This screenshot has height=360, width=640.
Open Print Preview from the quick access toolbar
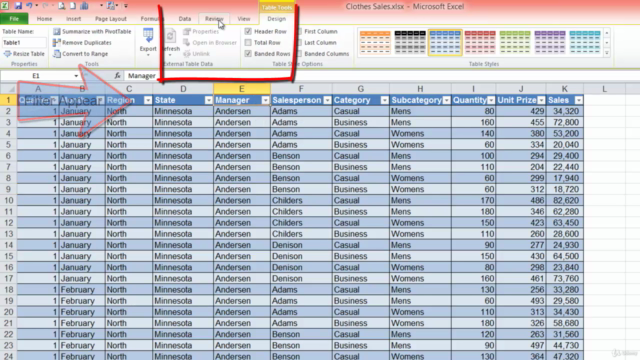tap(61, 6)
